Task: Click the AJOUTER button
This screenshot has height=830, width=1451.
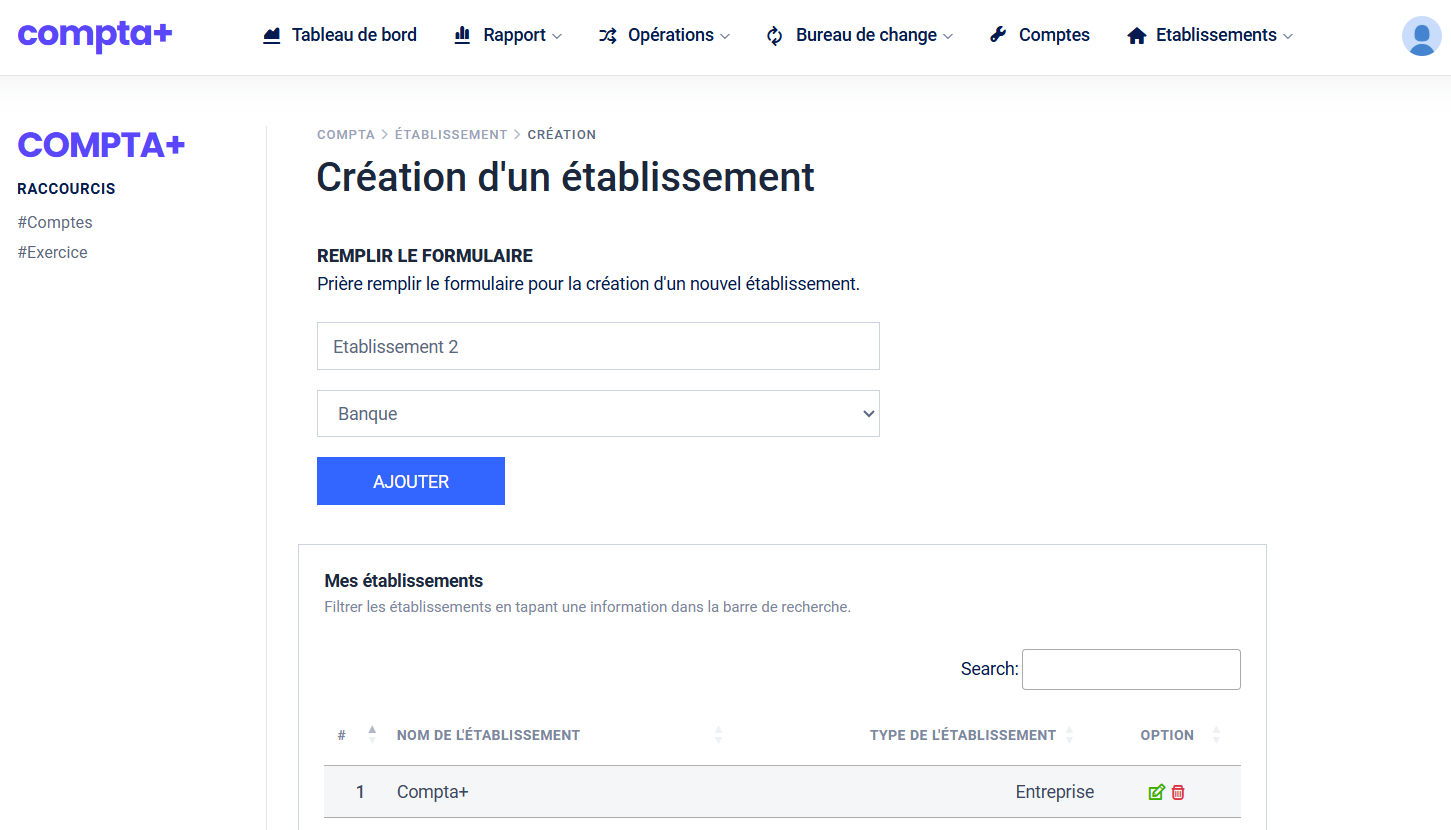Action: 411,481
